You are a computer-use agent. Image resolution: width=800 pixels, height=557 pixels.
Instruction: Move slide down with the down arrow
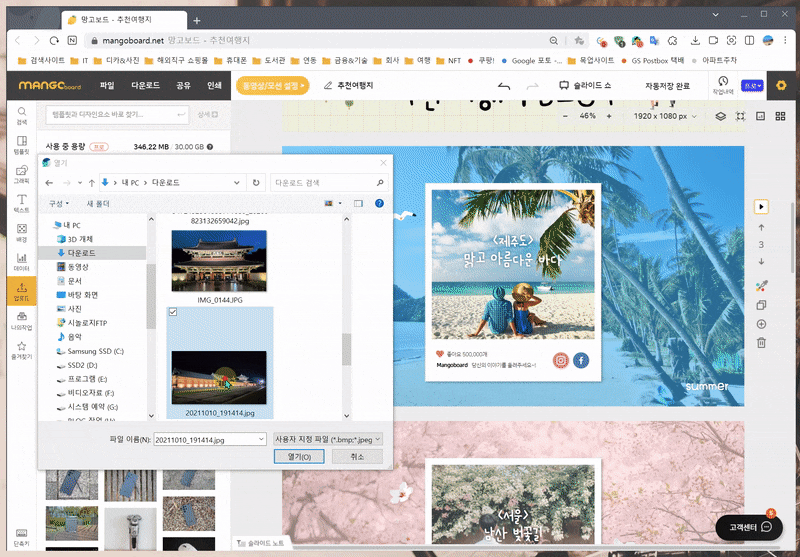click(761, 262)
